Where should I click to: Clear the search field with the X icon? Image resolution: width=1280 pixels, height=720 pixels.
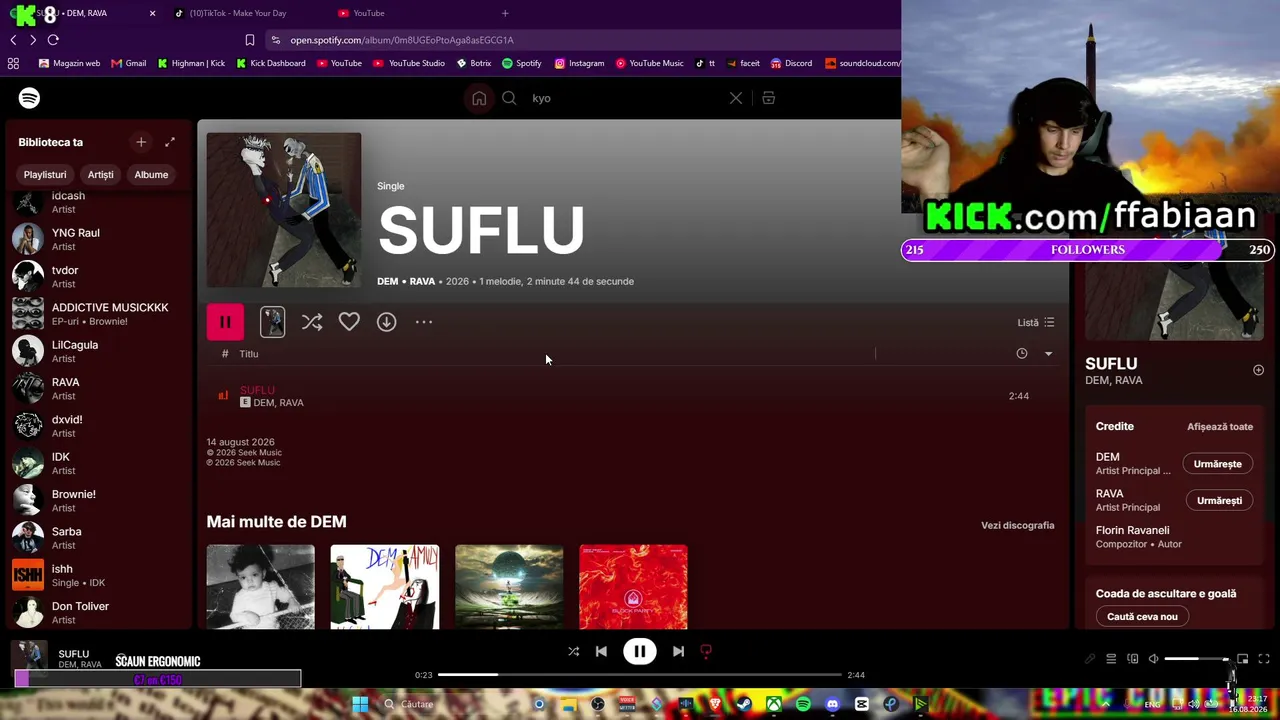pos(736,98)
